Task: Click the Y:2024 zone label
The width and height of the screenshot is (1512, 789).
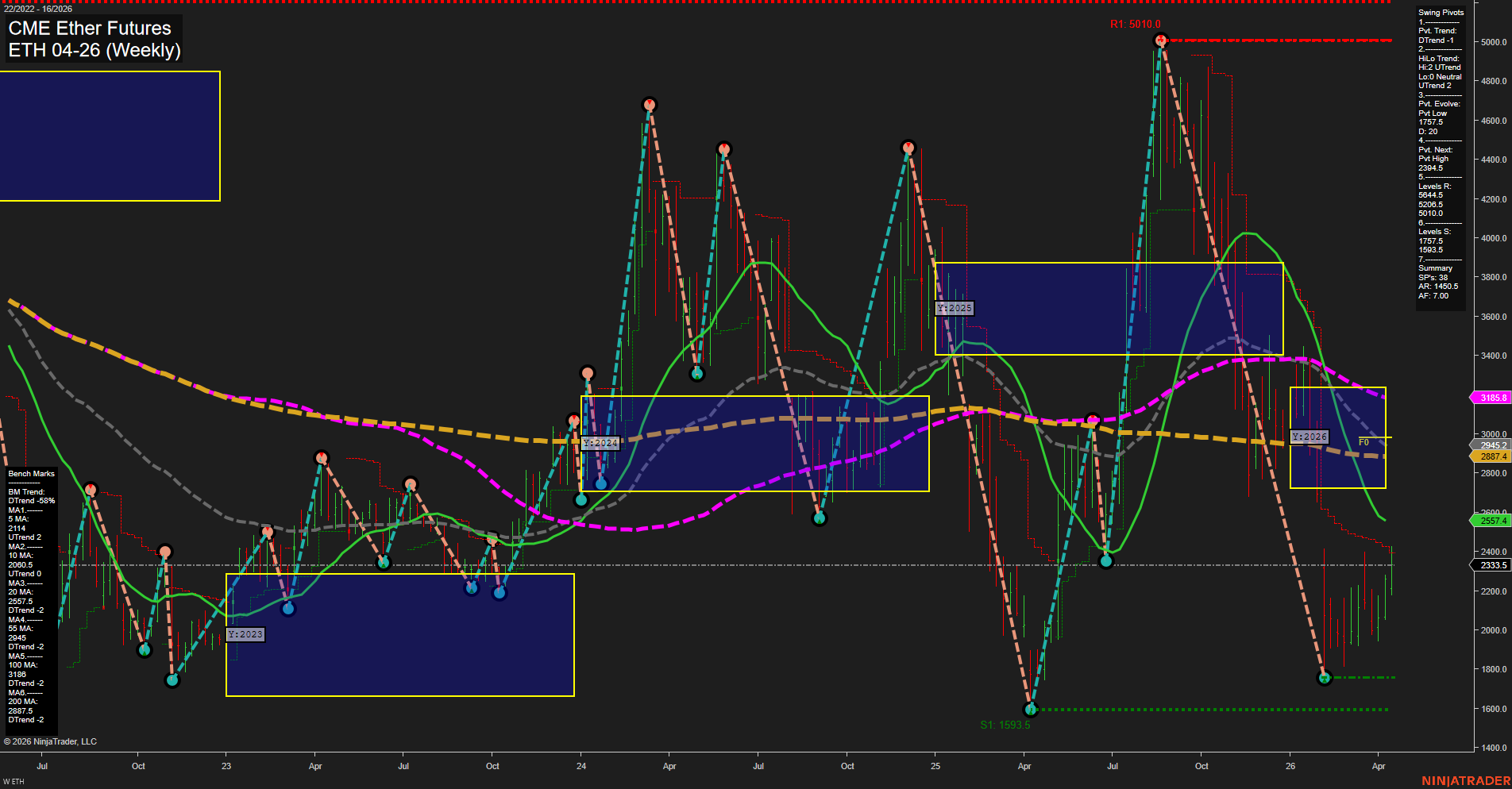Action: click(600, 443)
